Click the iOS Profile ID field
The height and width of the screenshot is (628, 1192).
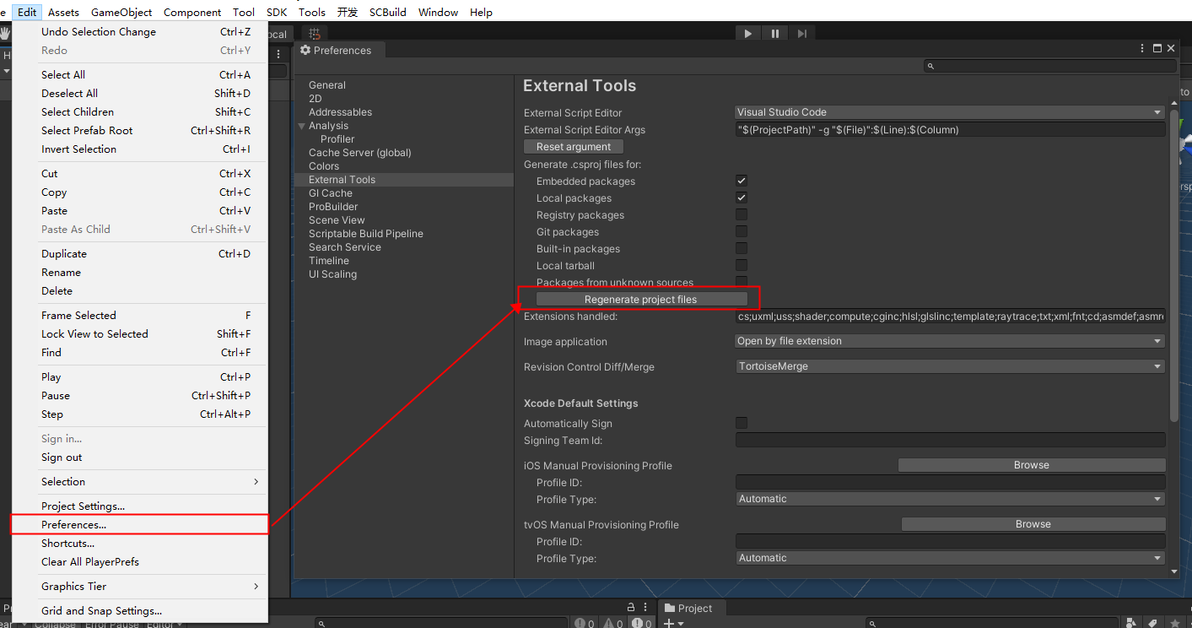(x=949, y=482)
